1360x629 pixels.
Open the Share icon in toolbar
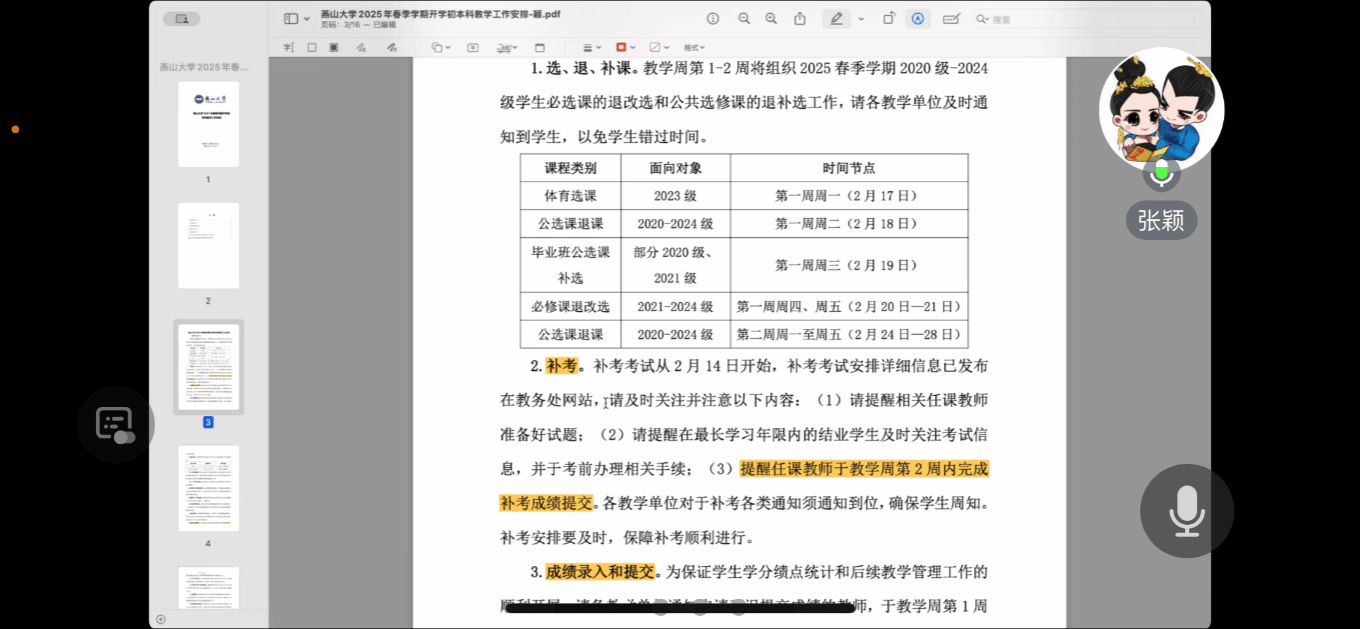800,19
